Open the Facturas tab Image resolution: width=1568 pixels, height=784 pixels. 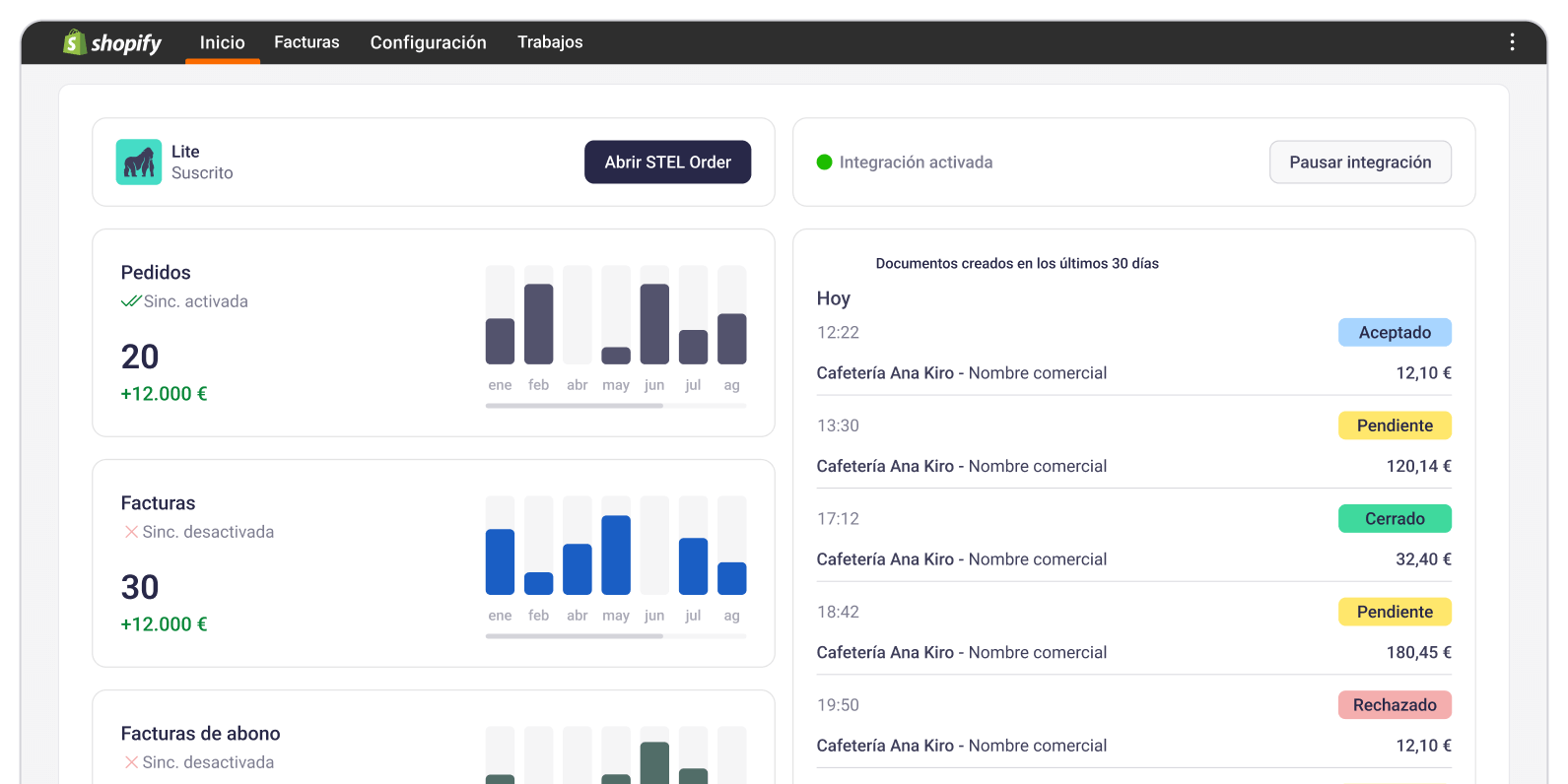click(x=307, y=42)
